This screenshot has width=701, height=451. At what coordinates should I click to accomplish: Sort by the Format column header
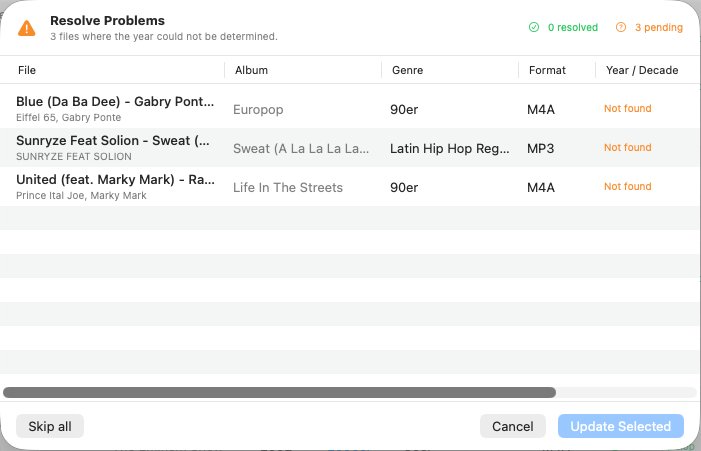point(547,70)
